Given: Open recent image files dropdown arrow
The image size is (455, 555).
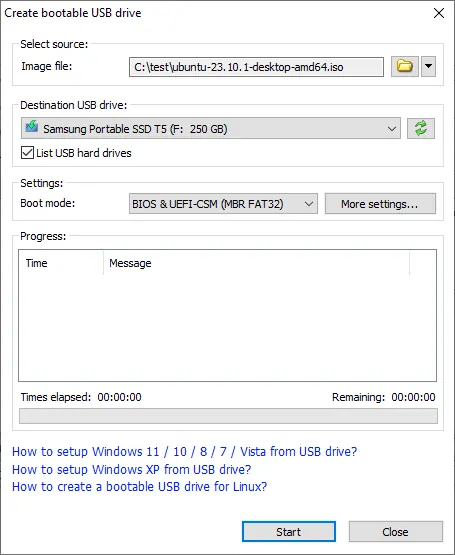Looking at the screenshot, I should click(x=428, y=66).
